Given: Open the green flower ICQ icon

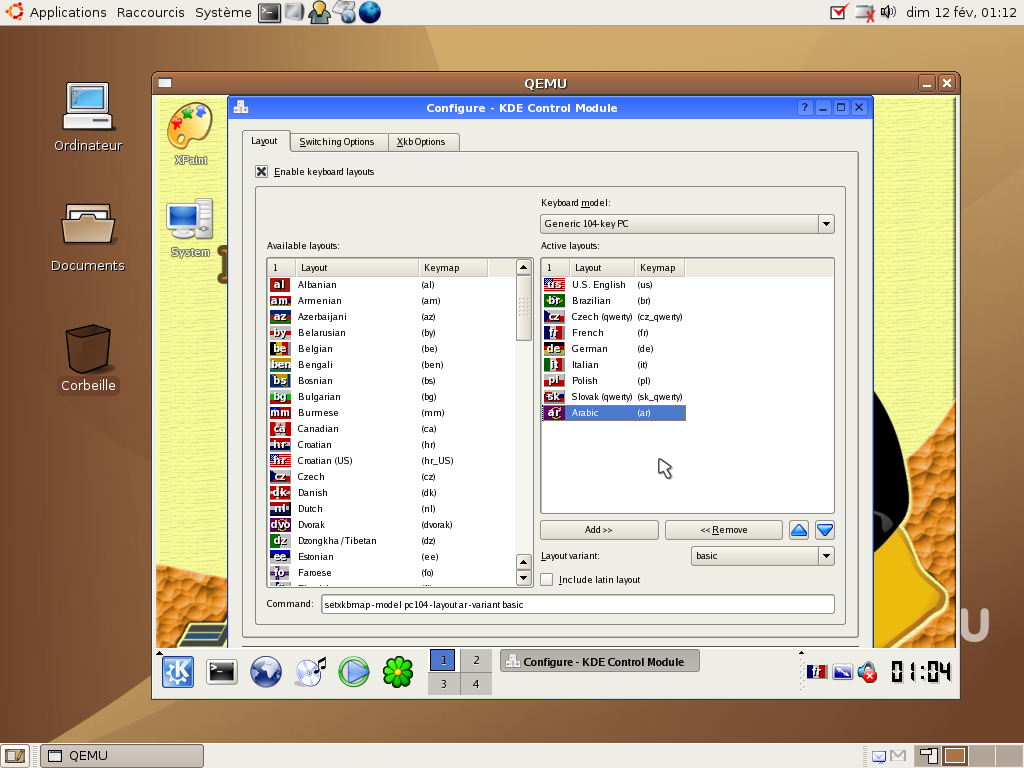Looking at the screenshot, I should point(398,672).
